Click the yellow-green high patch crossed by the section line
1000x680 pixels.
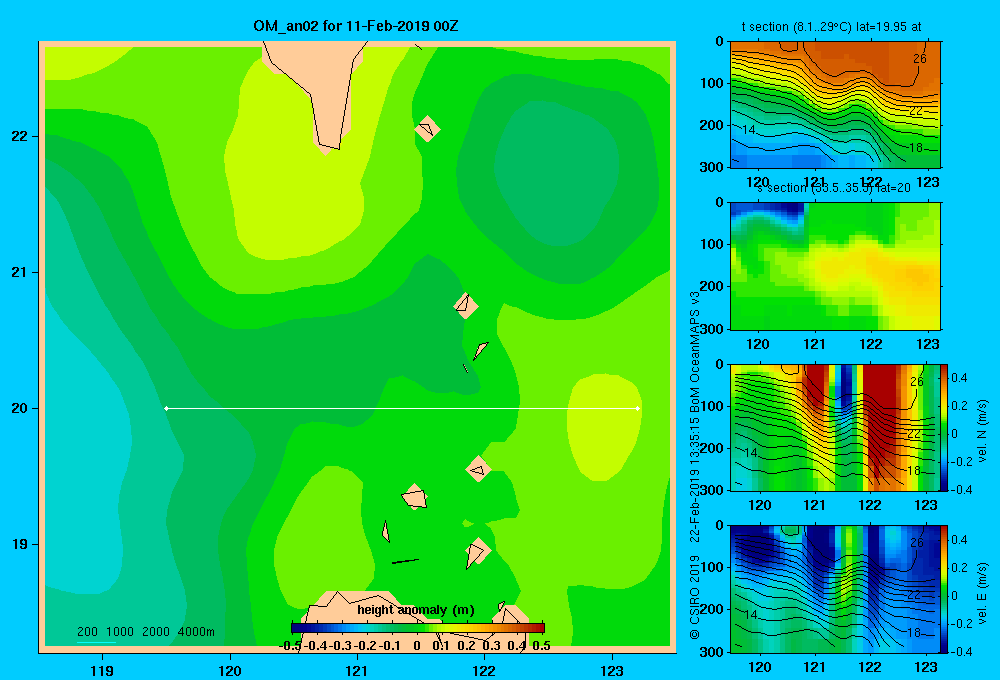click(603, 426)
